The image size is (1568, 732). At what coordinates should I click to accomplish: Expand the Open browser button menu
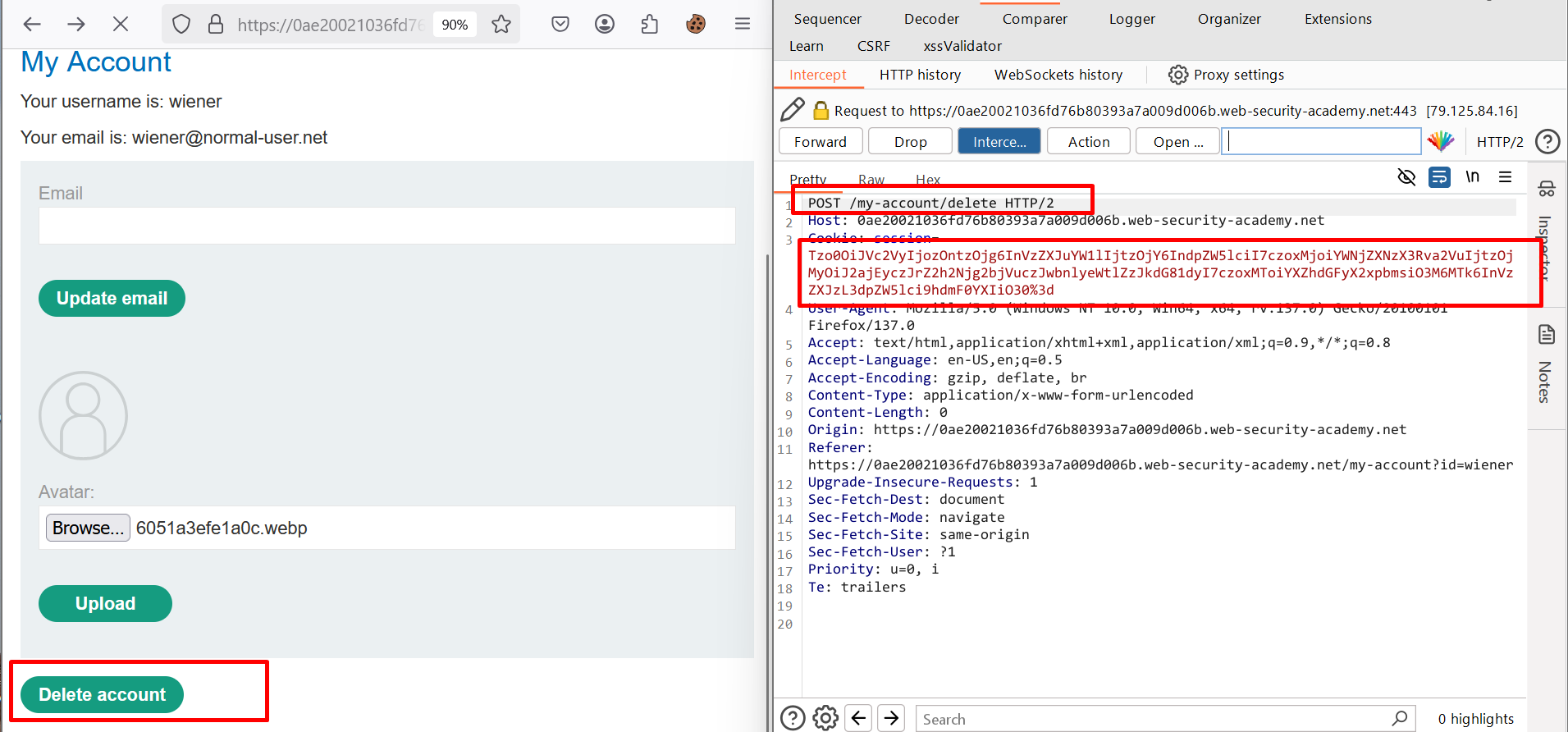click(x=1177, y=141)
